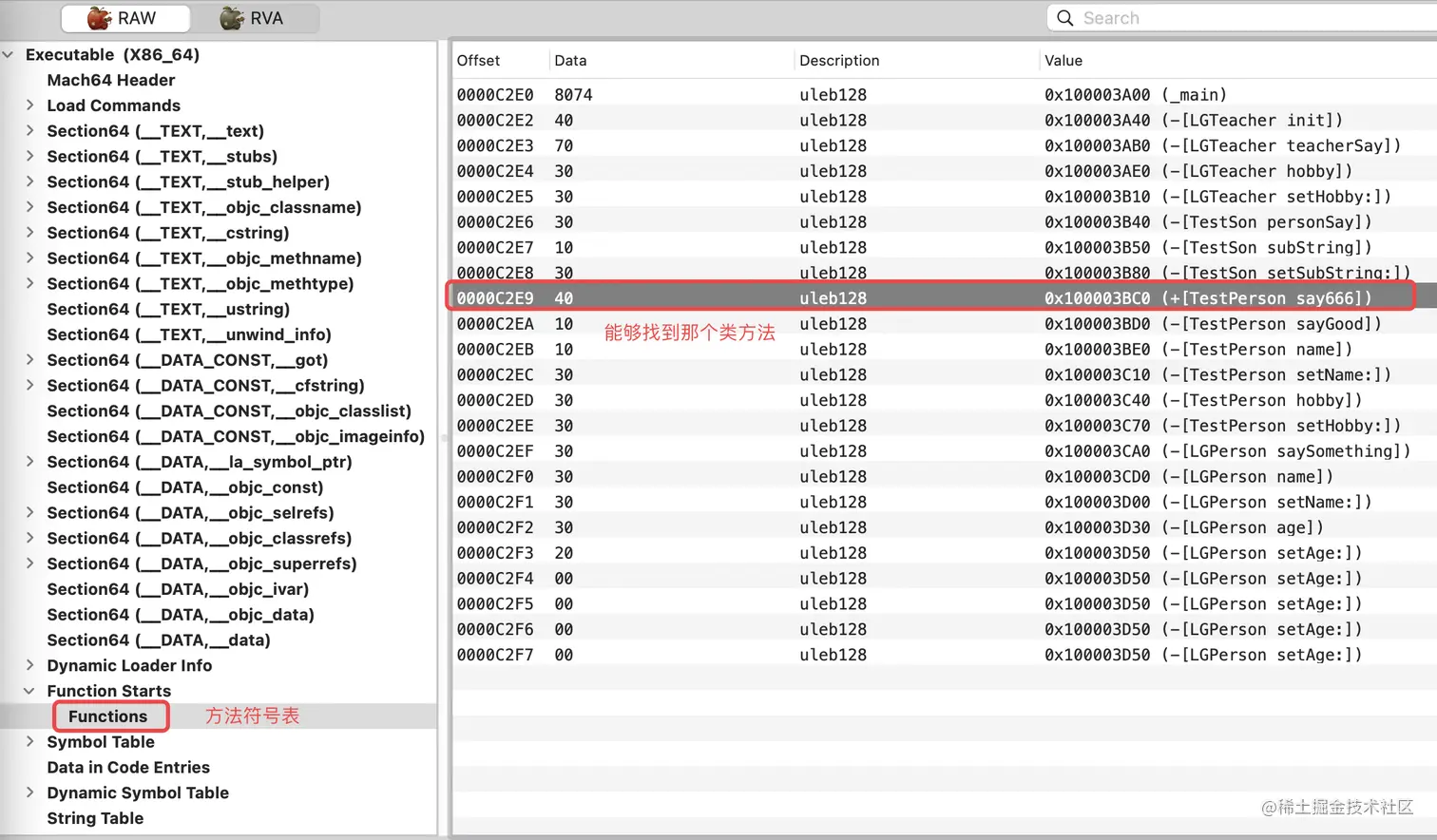Viewport: 1437px width, 840px height.
Task: Expand Section64 (__DATA_CONST,__cfstring) chevron
Action: [29, 386]
